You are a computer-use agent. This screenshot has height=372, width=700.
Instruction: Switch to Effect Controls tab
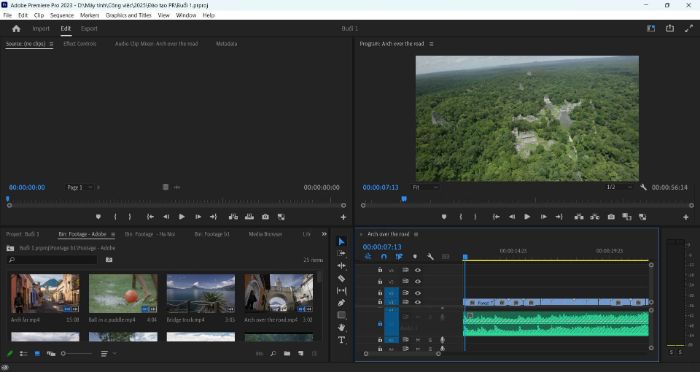point(80,44)
